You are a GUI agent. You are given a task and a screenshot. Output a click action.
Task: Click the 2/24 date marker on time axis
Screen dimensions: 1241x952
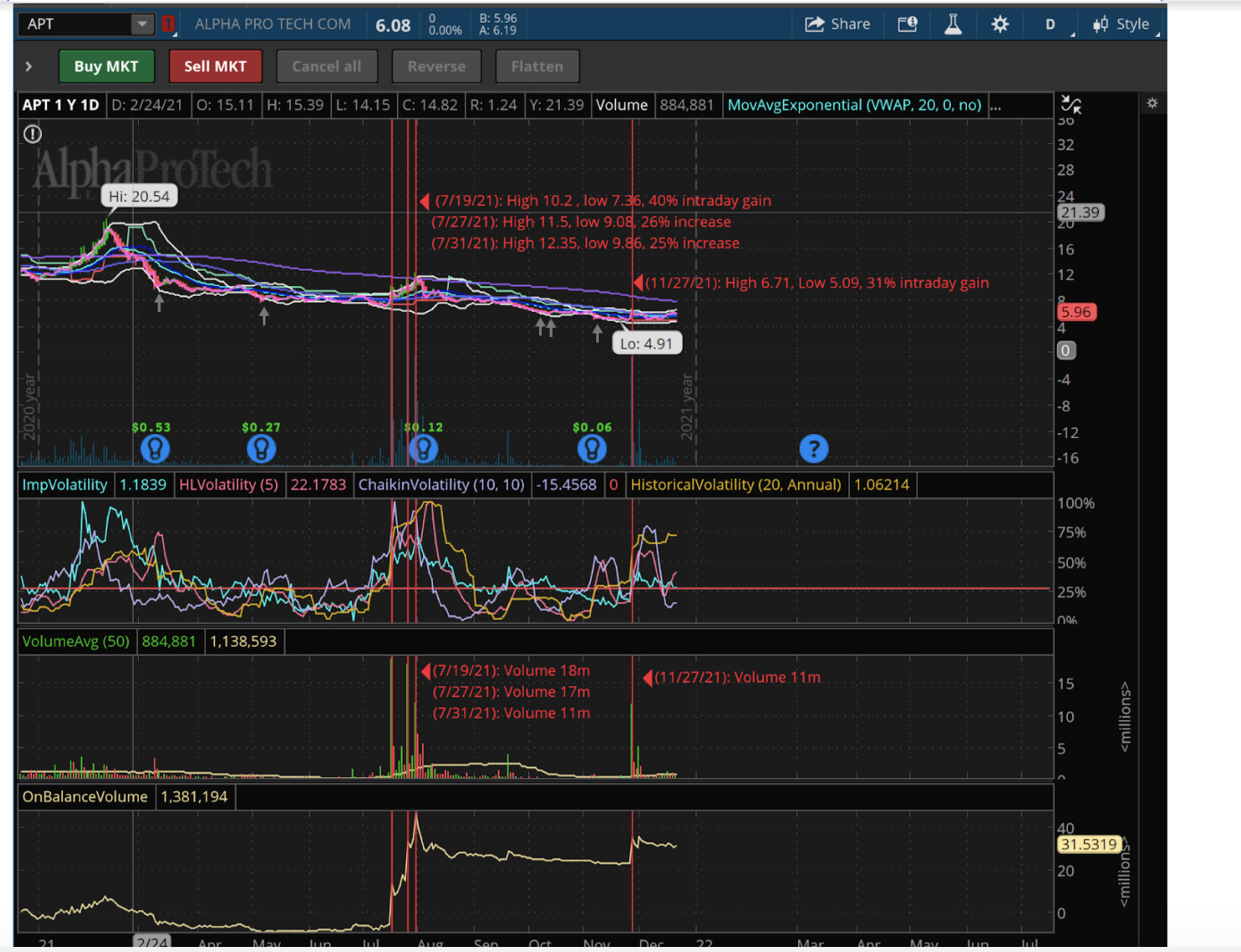pos(152,943)
